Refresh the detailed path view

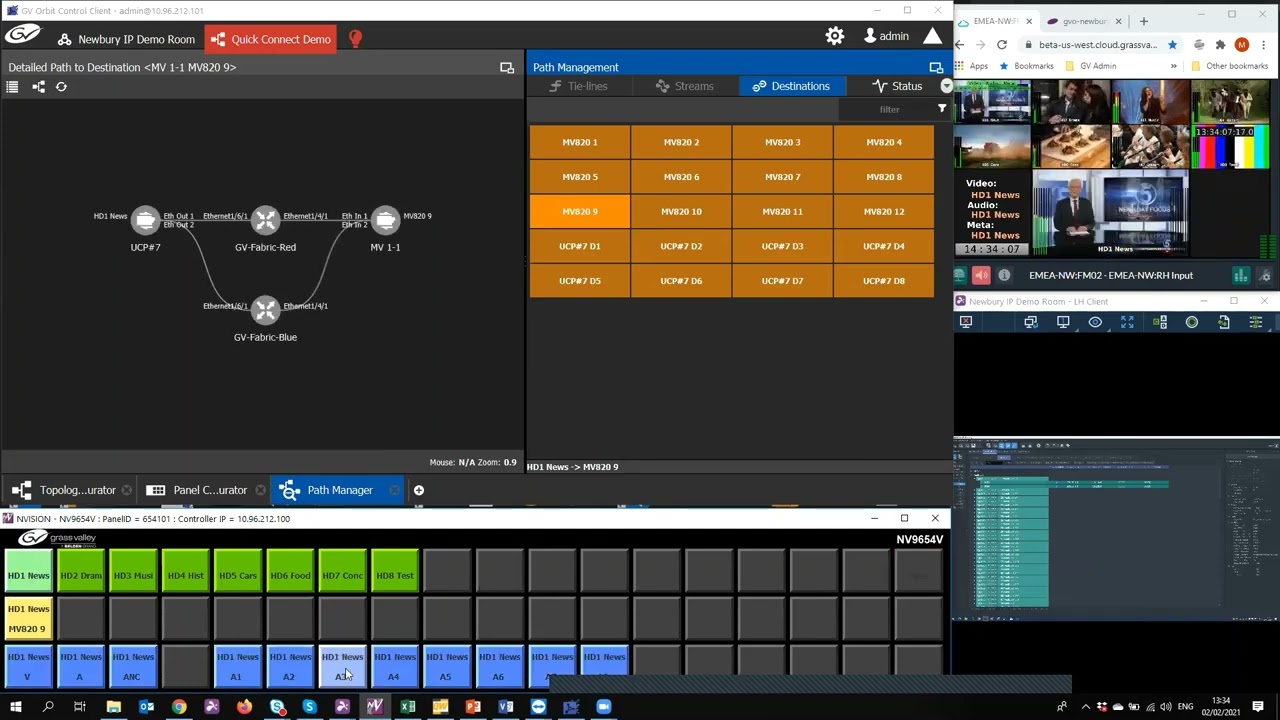pos(61,87)
